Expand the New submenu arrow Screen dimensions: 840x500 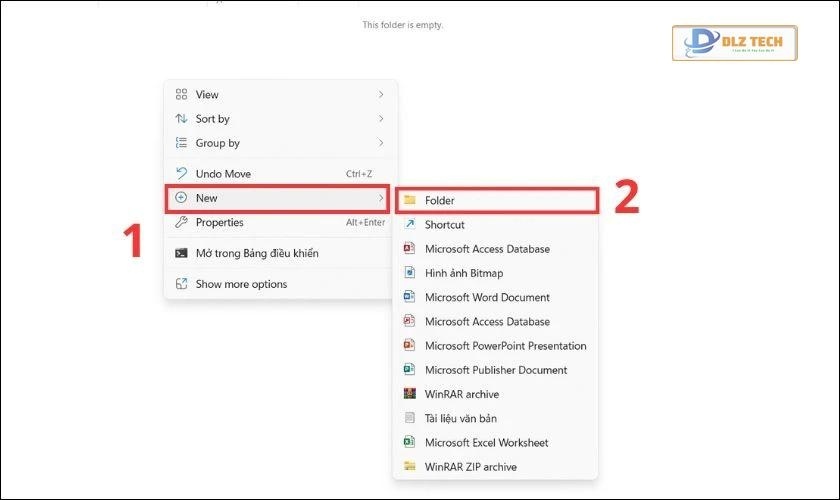click(x=381, y=198)
